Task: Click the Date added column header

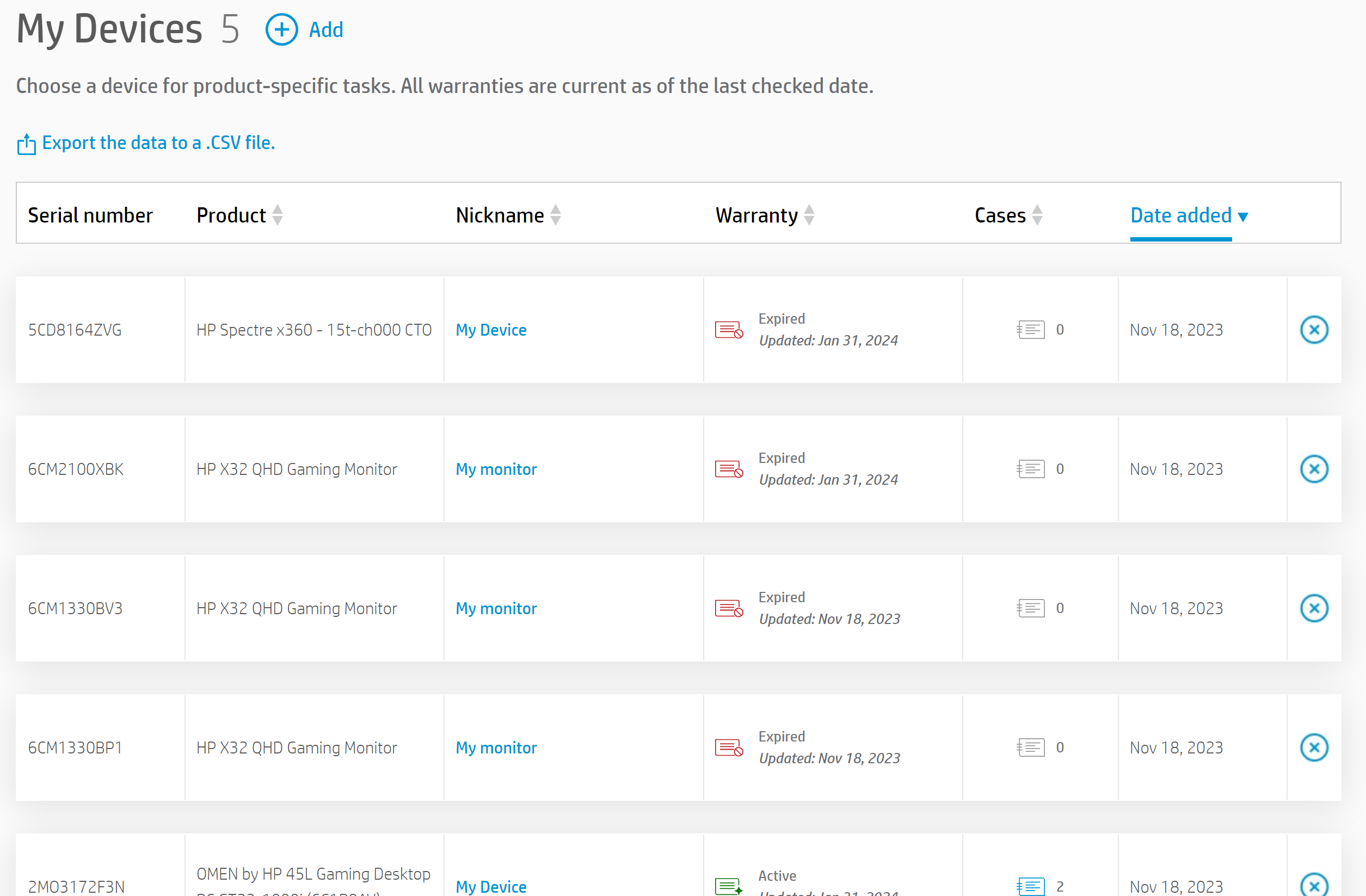Action: point(1181,215)
